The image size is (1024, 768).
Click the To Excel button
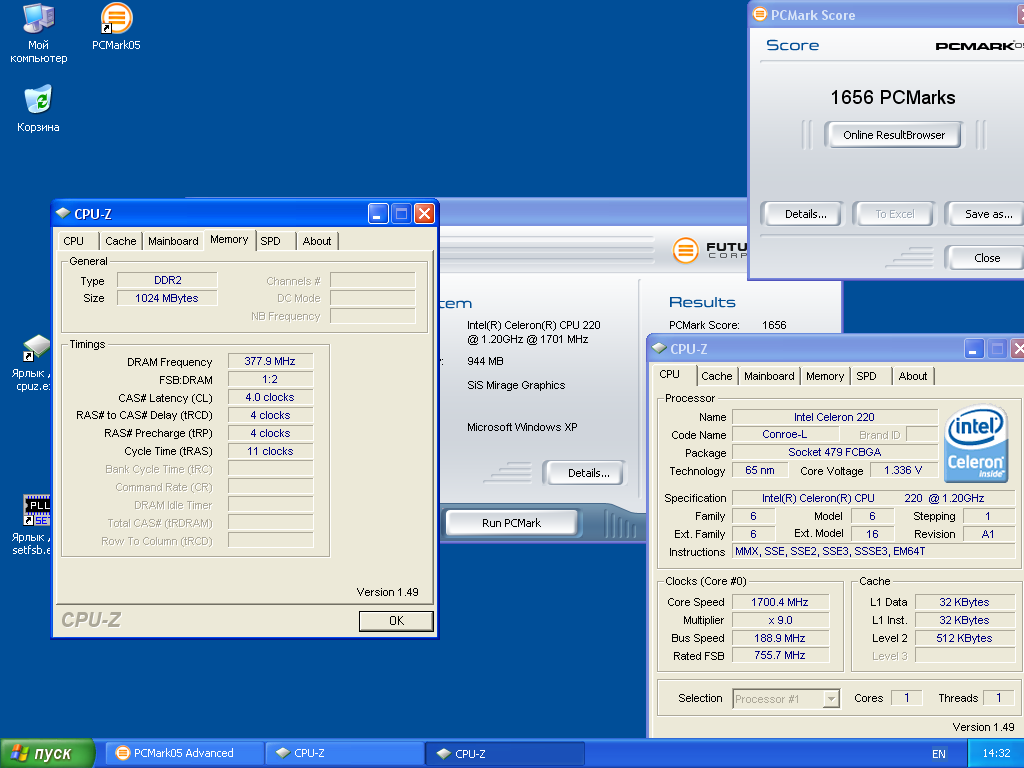(x=895, y=214)
